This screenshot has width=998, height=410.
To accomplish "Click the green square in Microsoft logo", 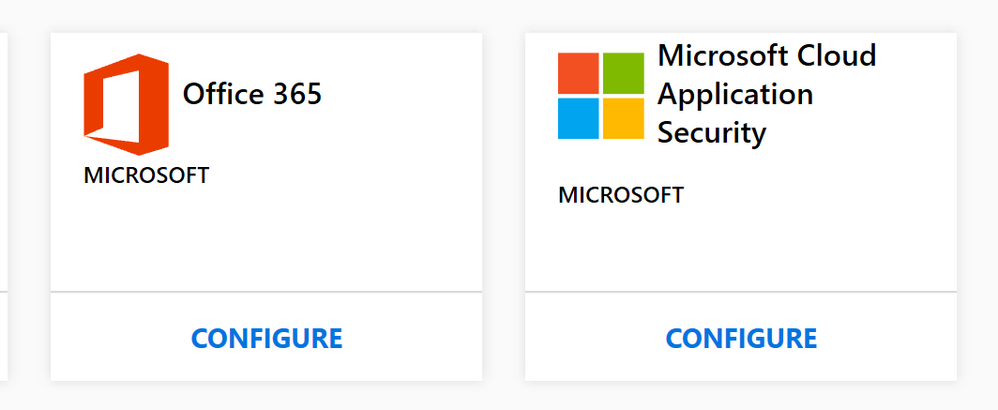I will pyautogui.click(x=622, y=73).
